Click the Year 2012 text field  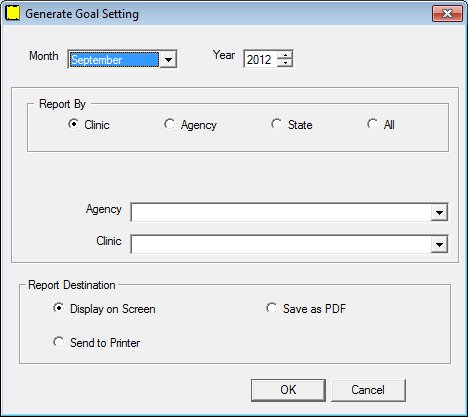coord(260,59)
